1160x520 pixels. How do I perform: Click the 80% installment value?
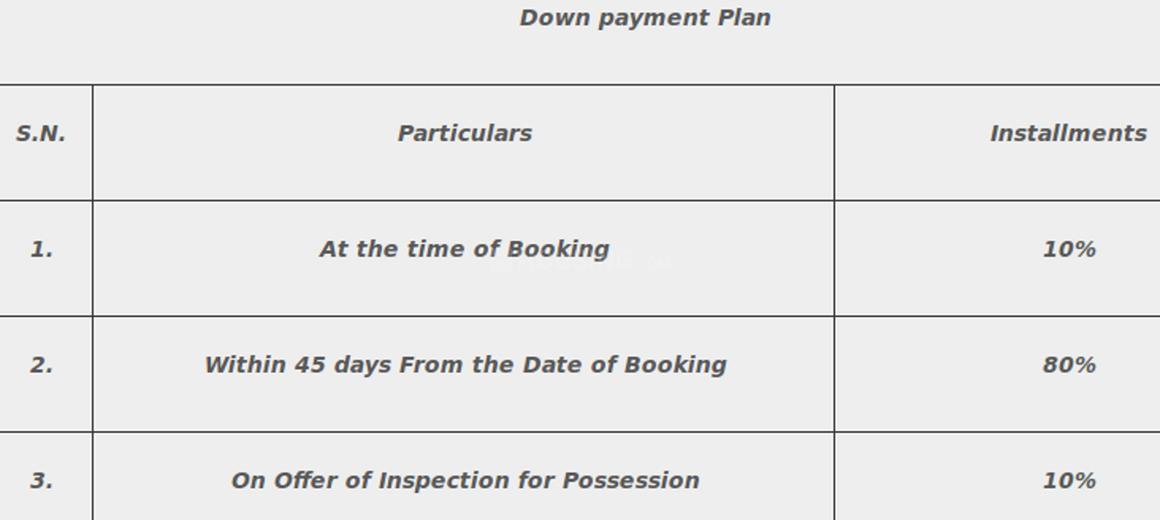(1068, 366)
